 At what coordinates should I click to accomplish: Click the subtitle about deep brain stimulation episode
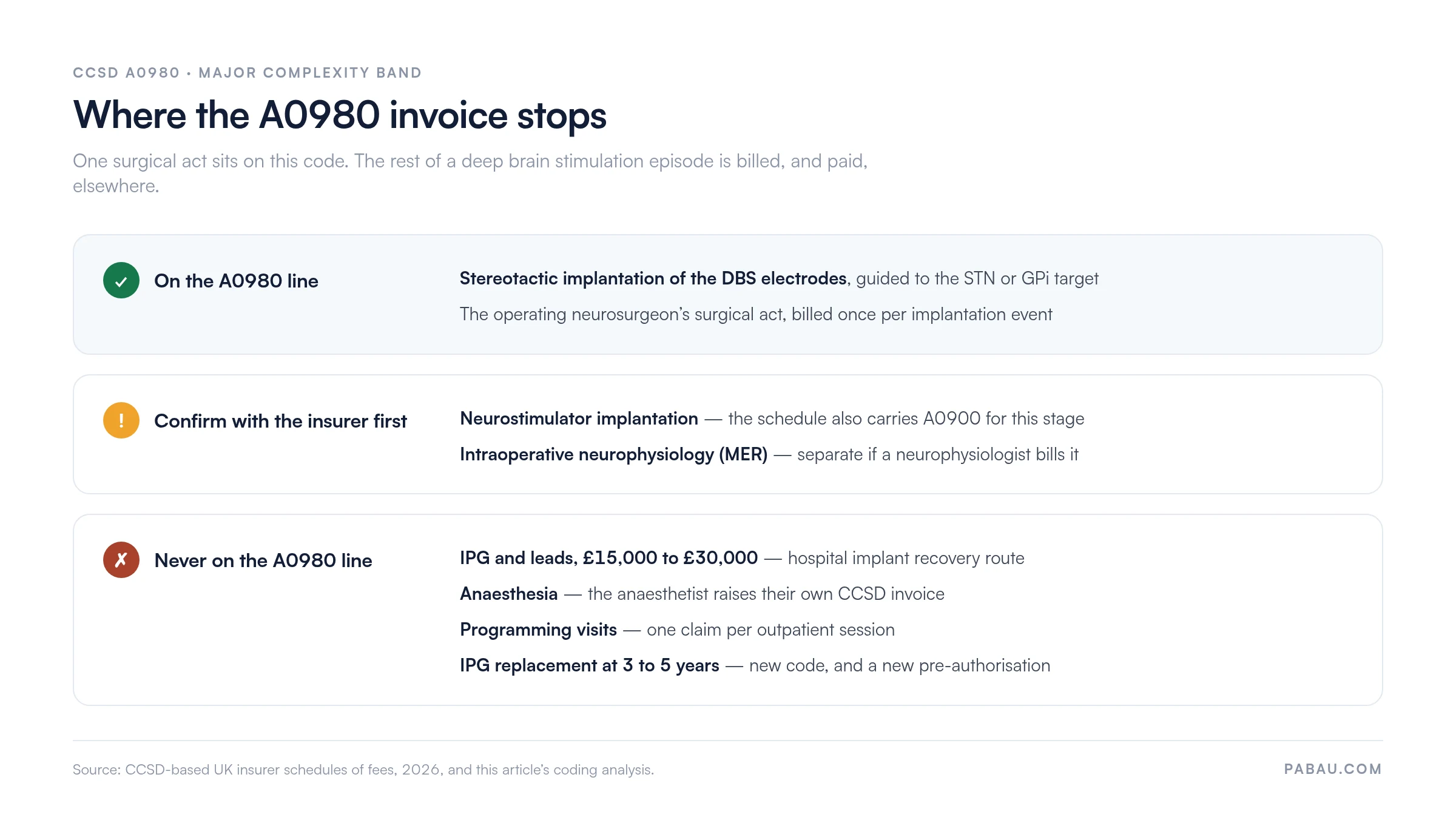470,173
